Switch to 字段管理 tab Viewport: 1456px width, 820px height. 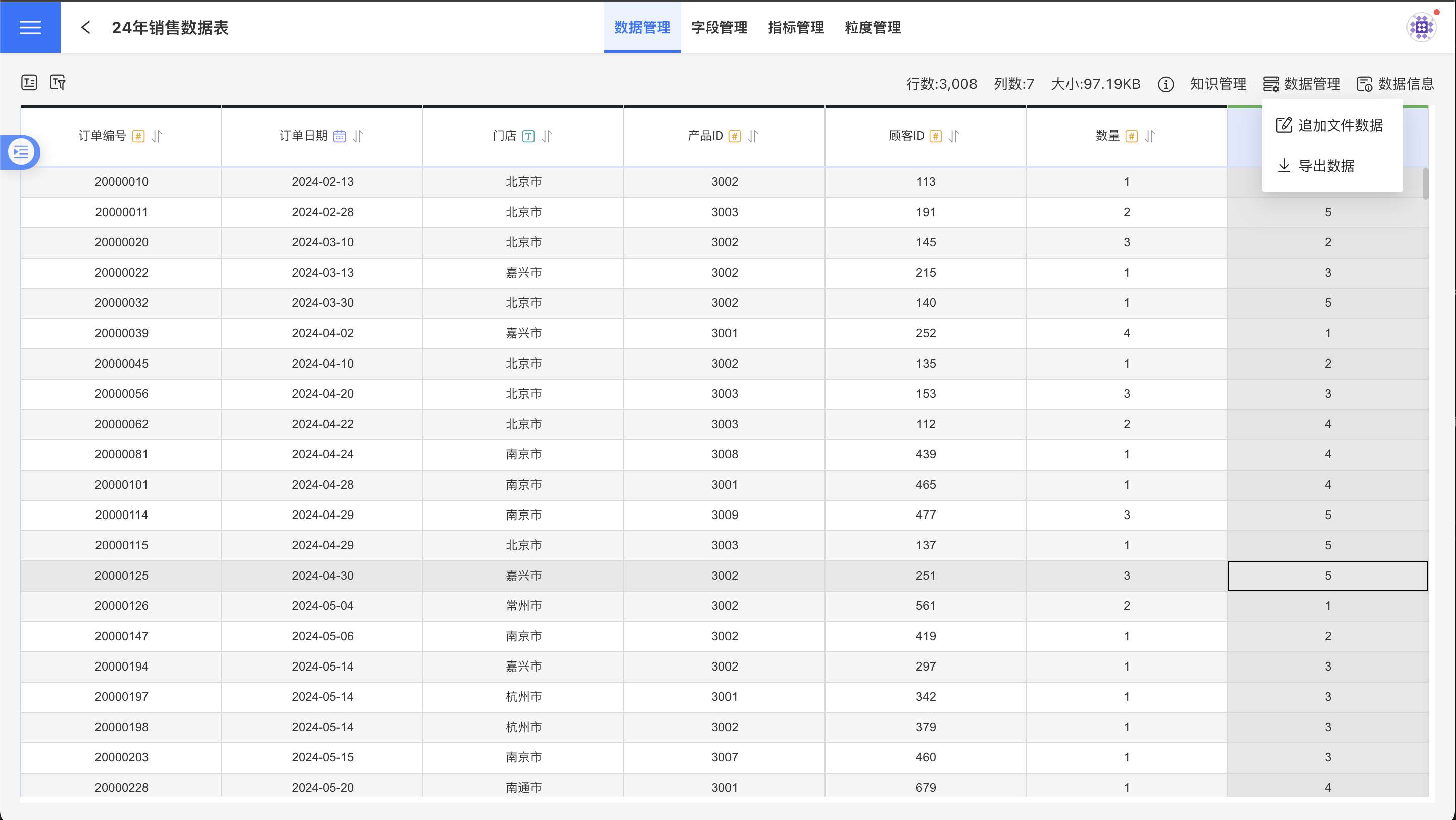719,27
